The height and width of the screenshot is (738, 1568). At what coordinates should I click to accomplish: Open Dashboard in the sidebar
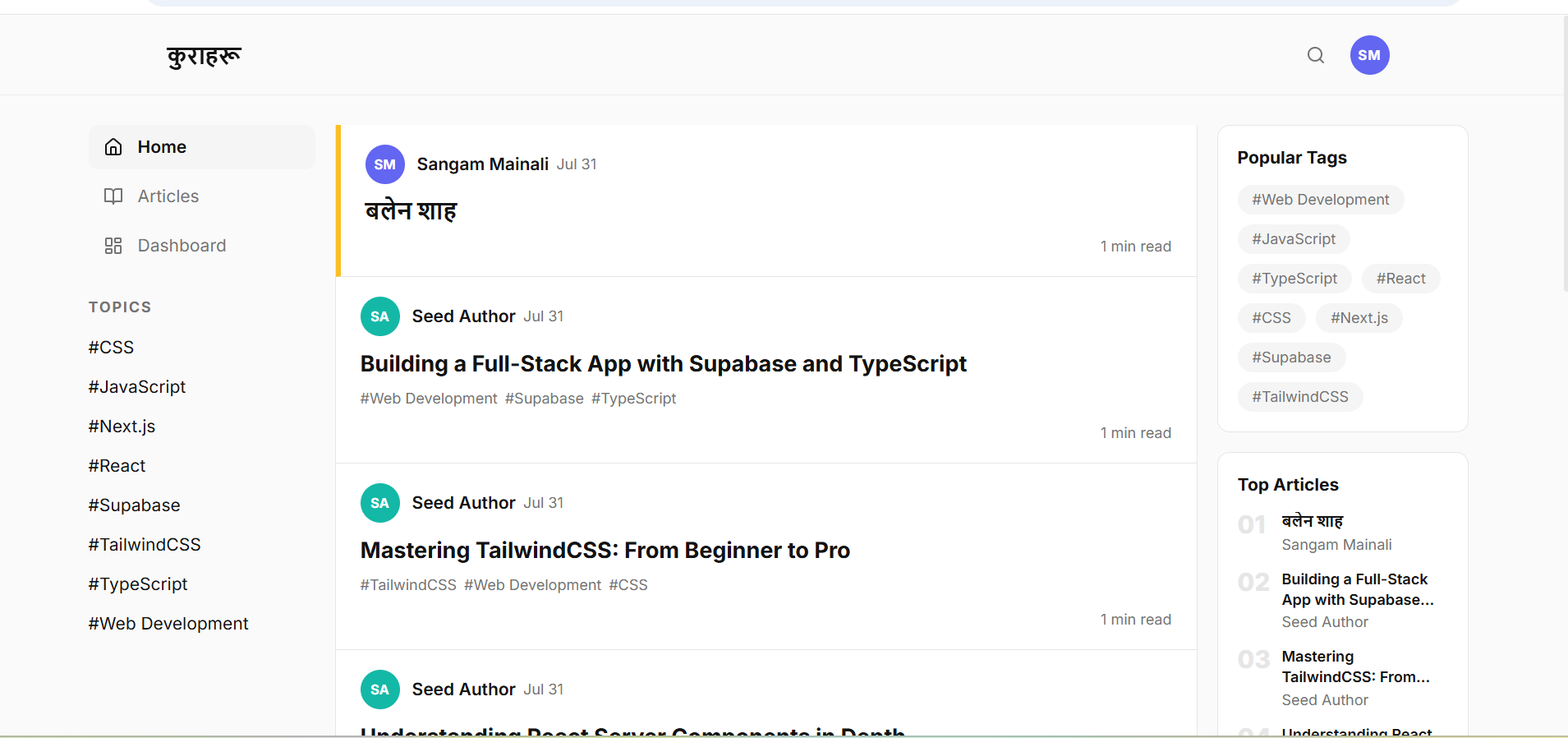202,246
